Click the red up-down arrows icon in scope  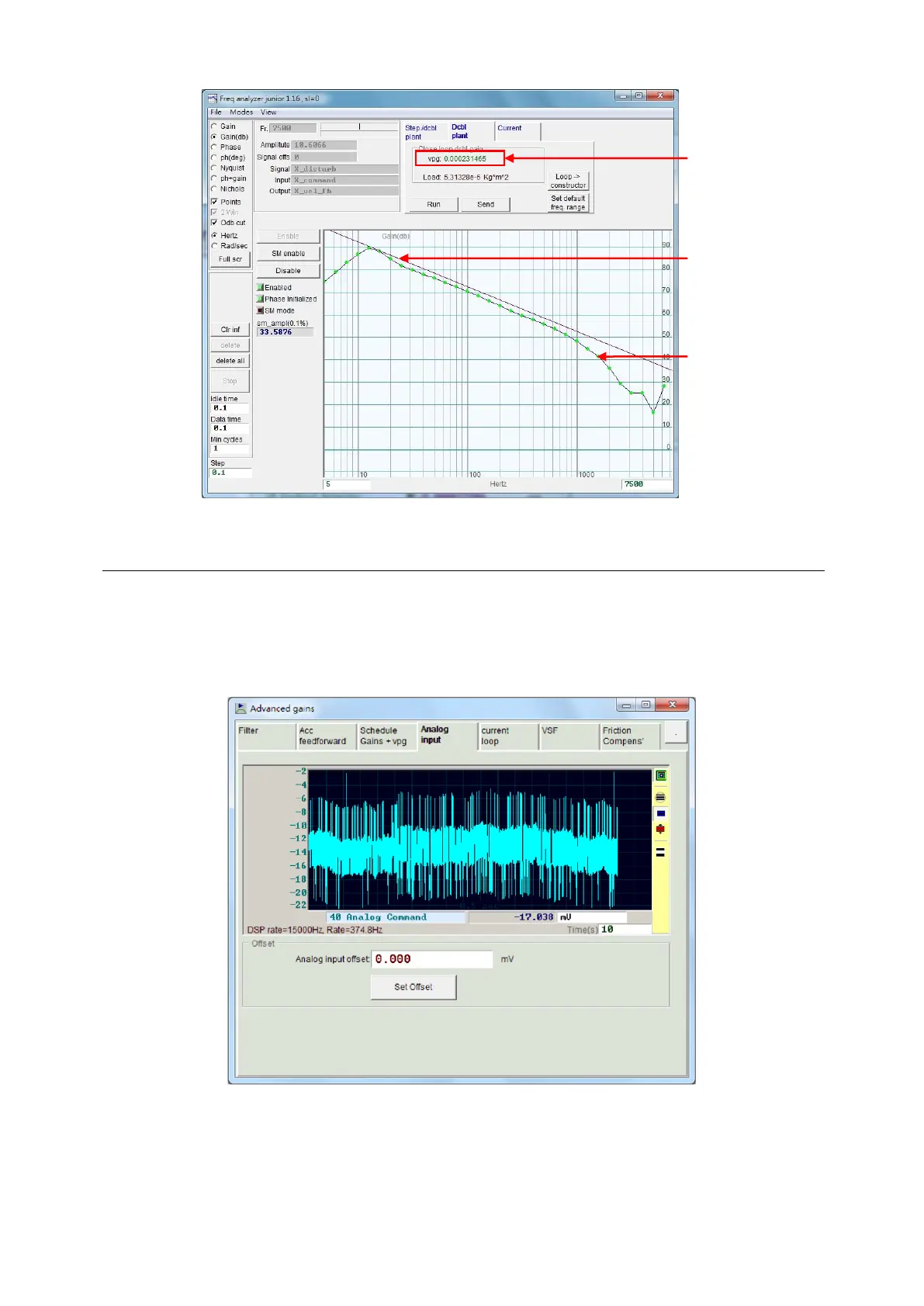[661, 830]
